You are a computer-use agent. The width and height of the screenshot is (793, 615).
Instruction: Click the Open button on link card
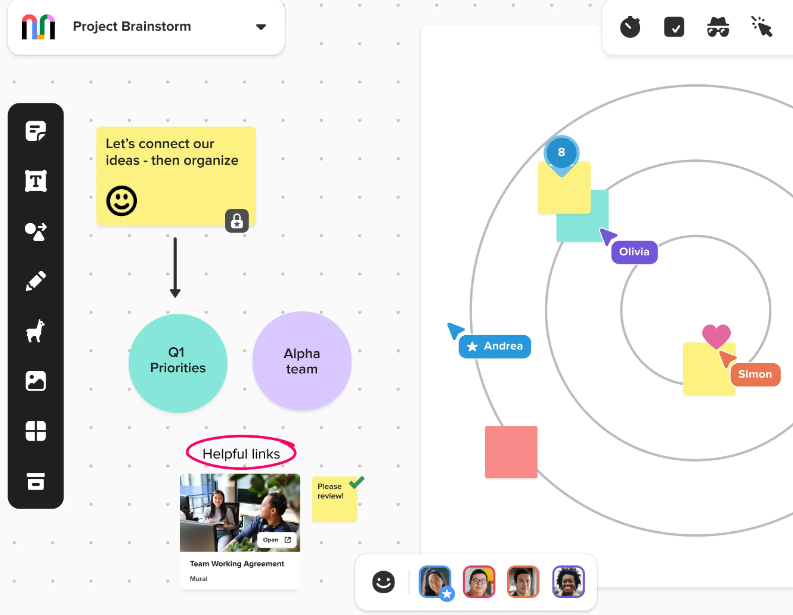tap(277, 540)
